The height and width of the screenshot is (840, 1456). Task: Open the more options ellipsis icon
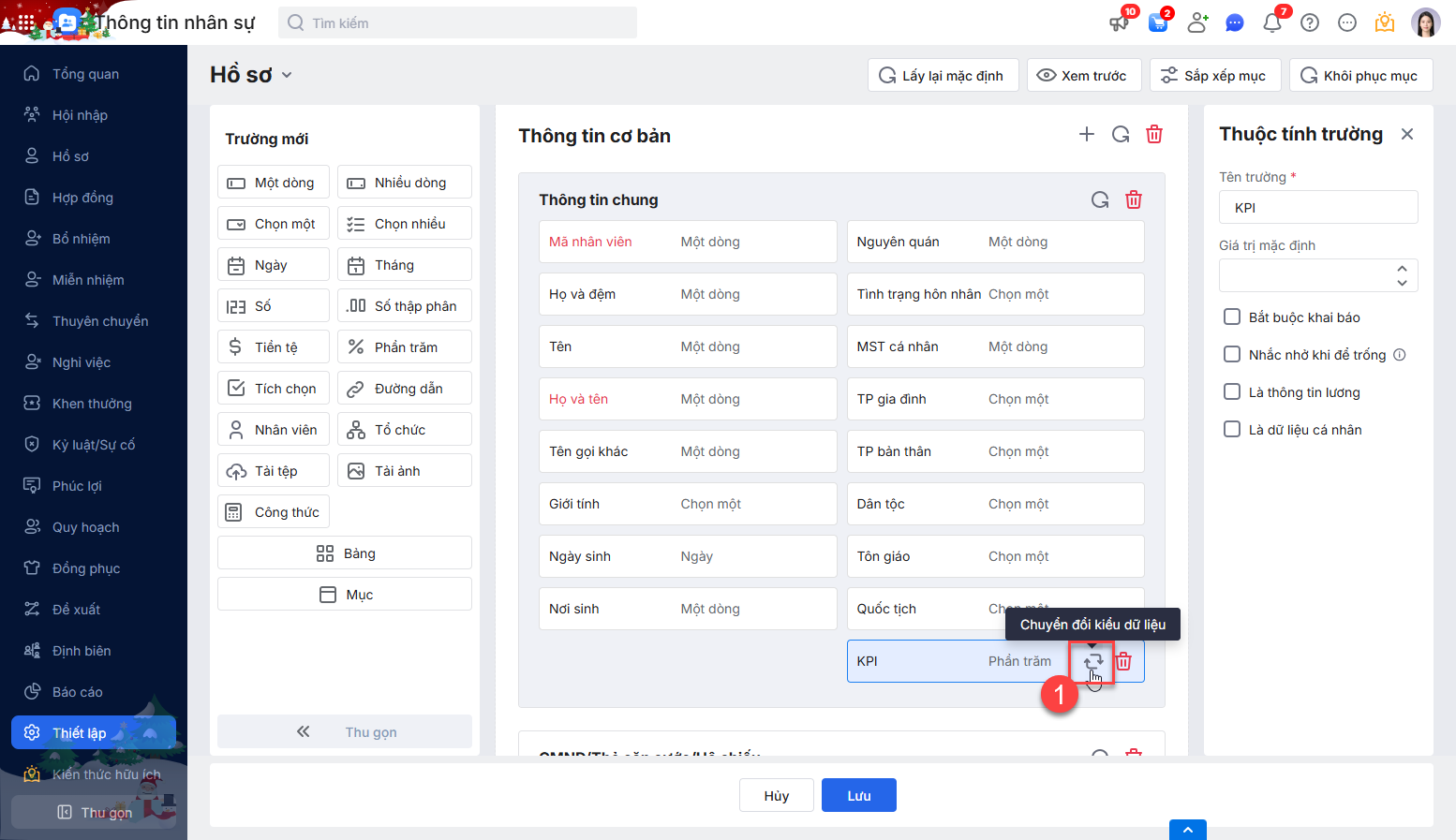tap(1347, 22)
